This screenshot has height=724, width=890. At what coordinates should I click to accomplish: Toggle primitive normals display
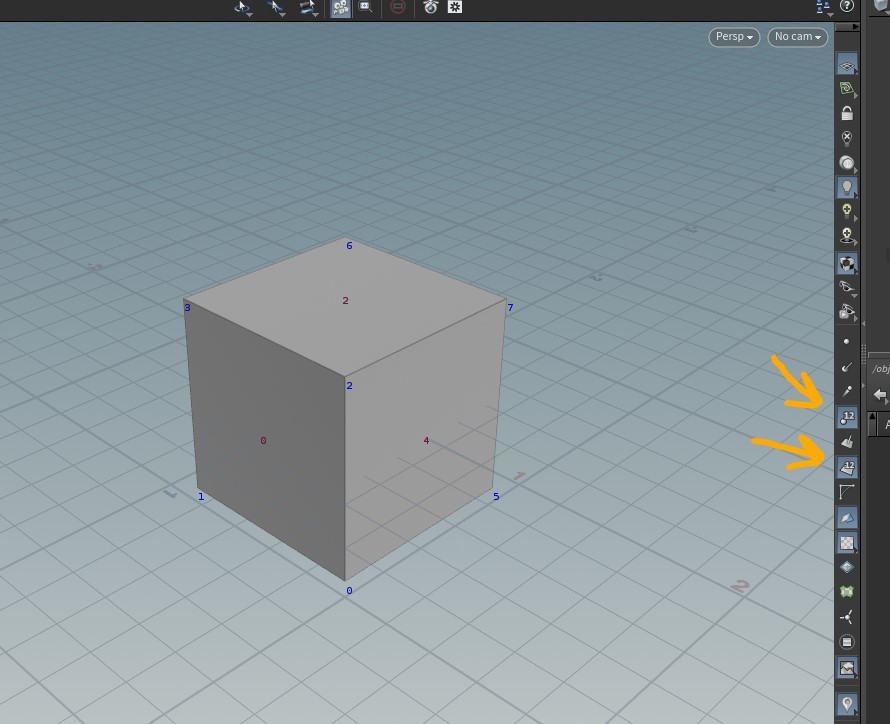click(x=847, y=442)
